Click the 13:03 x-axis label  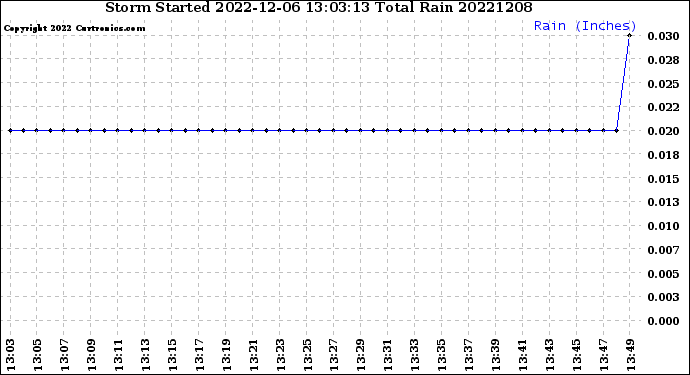coord(11,355)
